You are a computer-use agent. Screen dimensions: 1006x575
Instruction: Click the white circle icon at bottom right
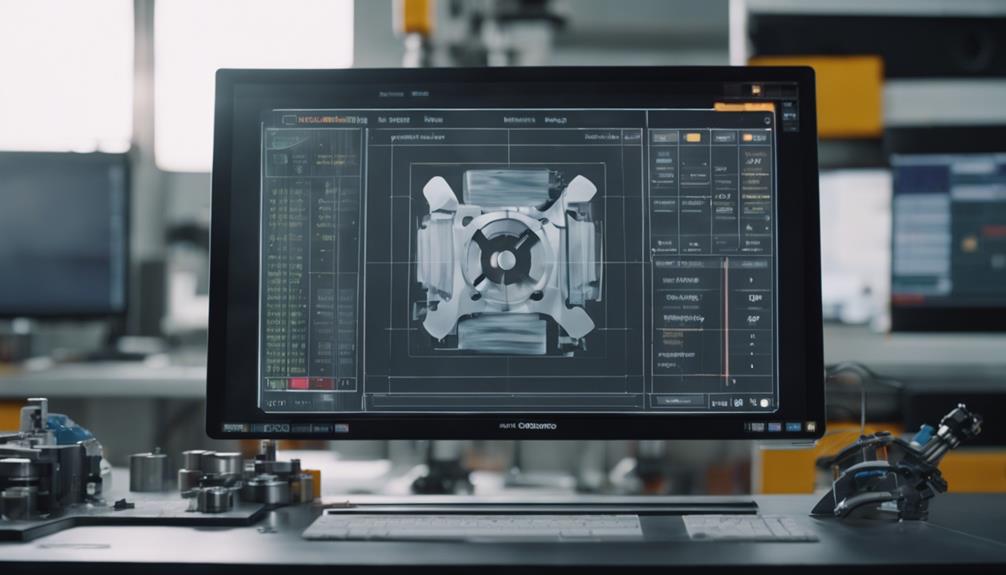pyautogui.click(x=765, y=402)
